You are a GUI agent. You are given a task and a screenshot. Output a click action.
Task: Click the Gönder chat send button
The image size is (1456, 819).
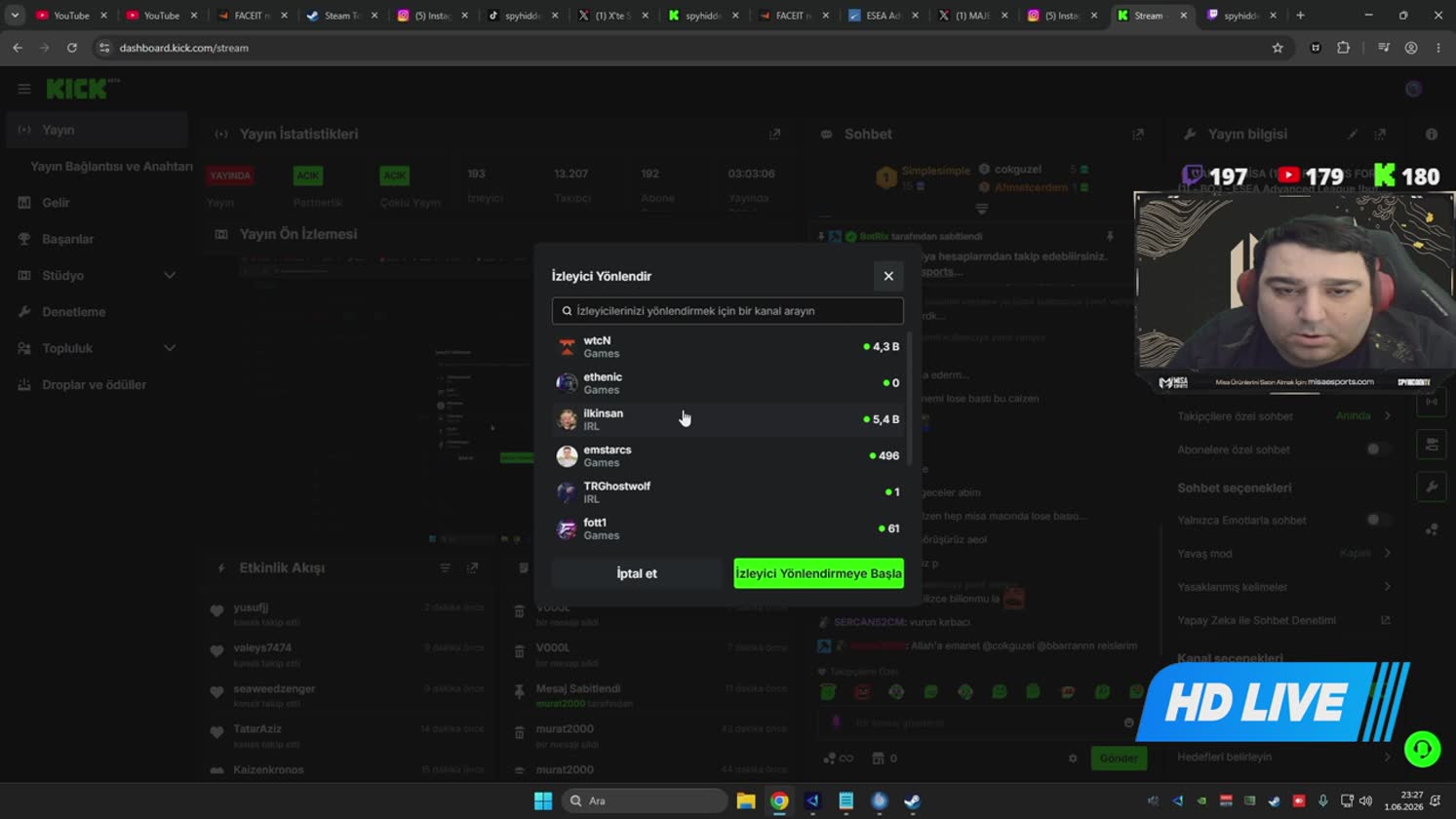coord(1119,758)
